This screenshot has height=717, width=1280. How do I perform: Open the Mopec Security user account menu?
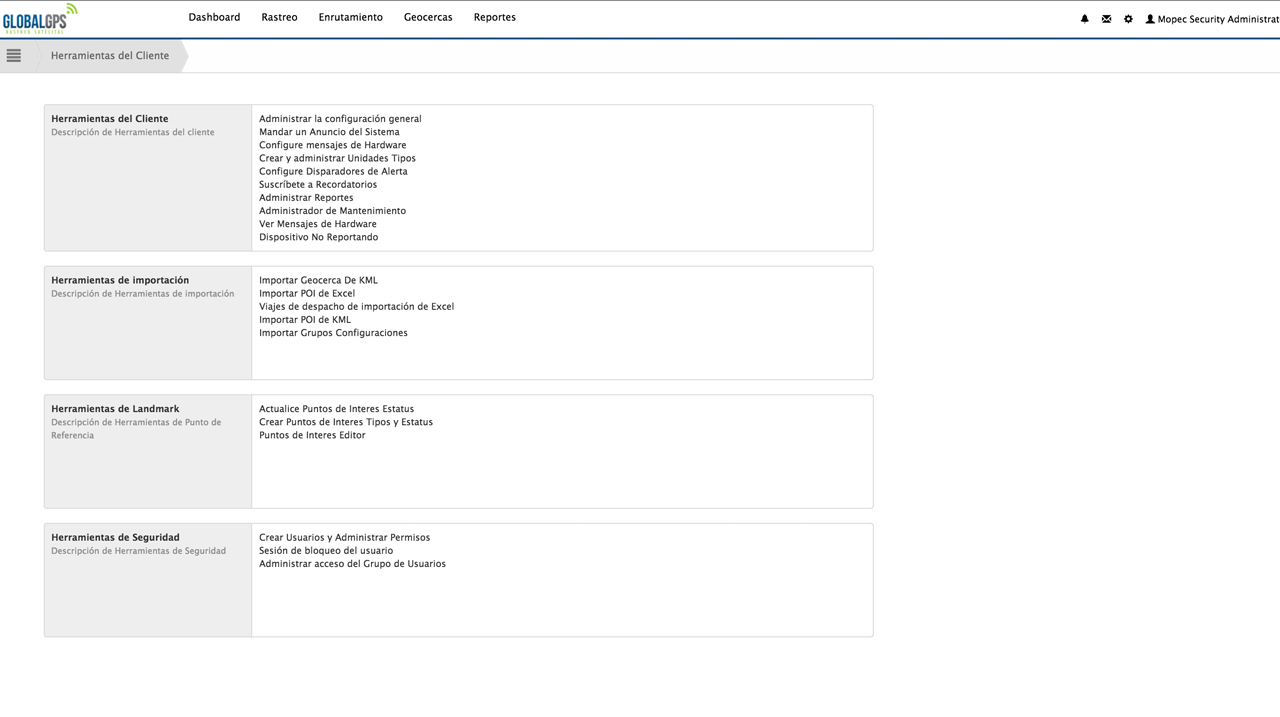point(1212,19)
